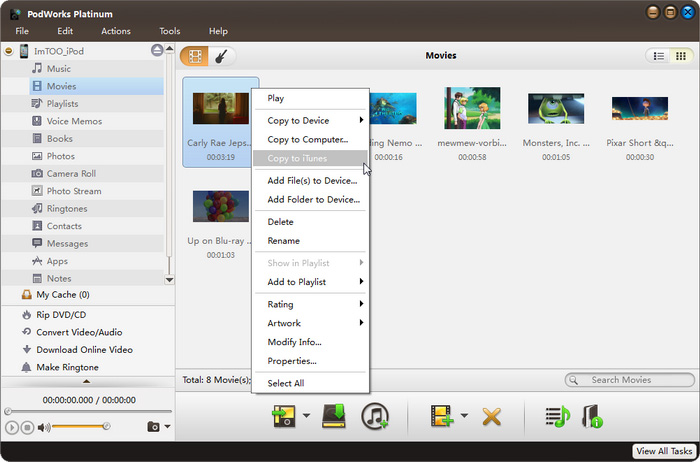Click the file info toolbar icon
The image size is (700, 462).
592,416
